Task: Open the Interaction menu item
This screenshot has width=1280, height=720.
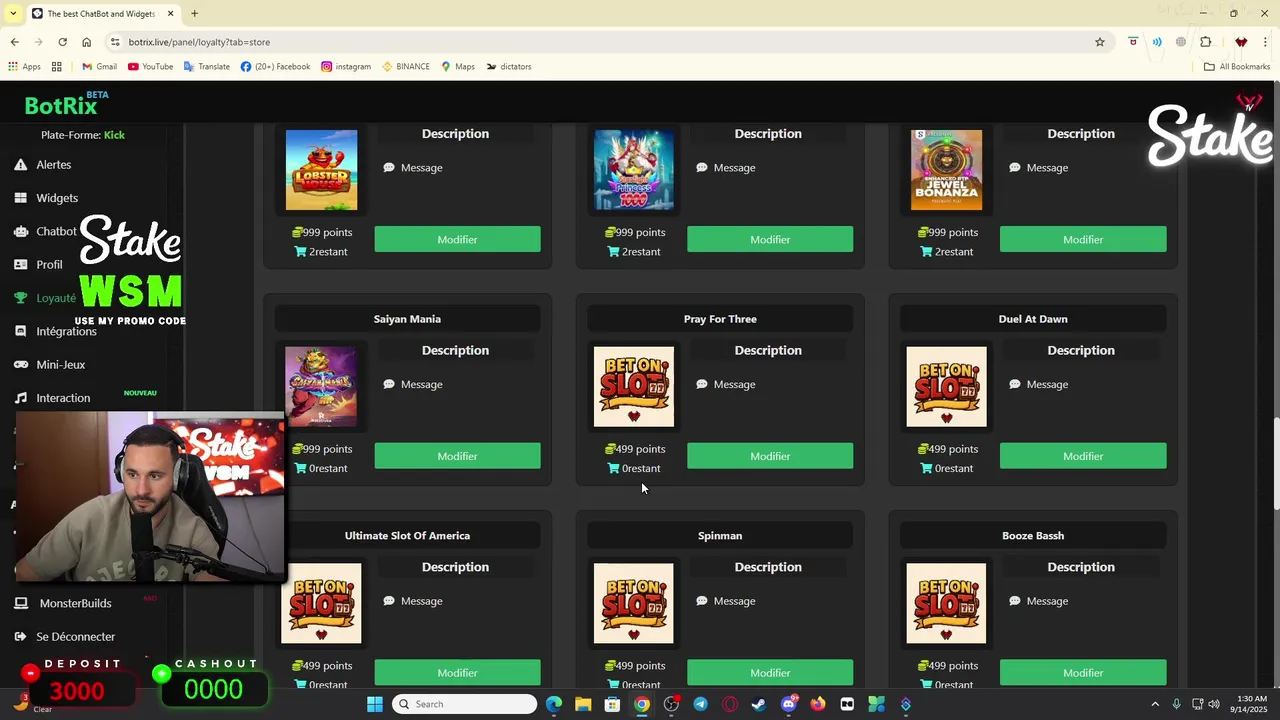Action: tap(63, 398)
